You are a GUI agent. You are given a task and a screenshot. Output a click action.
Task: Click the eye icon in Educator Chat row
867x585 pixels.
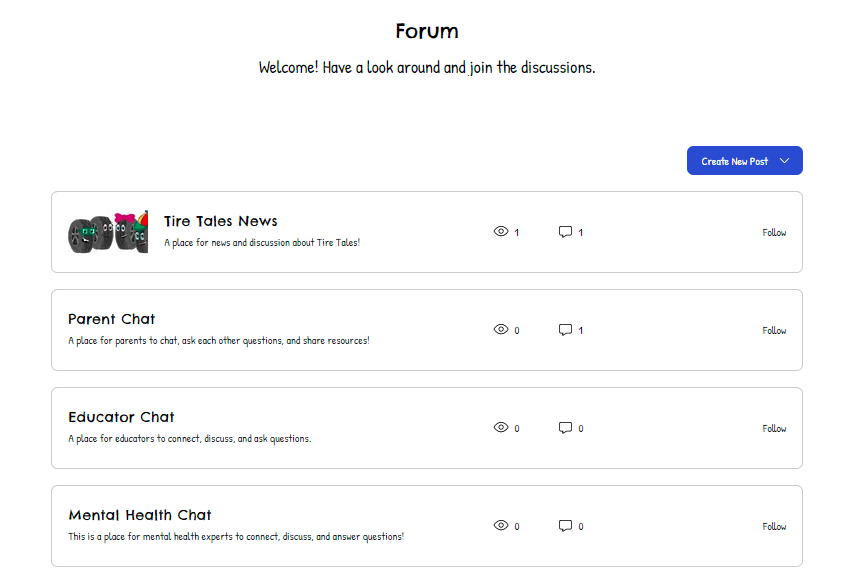click(501, 427)
